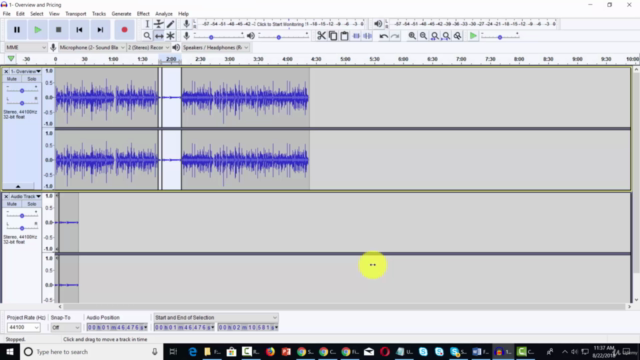Solo the 1- Overview track
This screenshot has width=640, height=360.
pyautogui.click(x=31, y=79)
